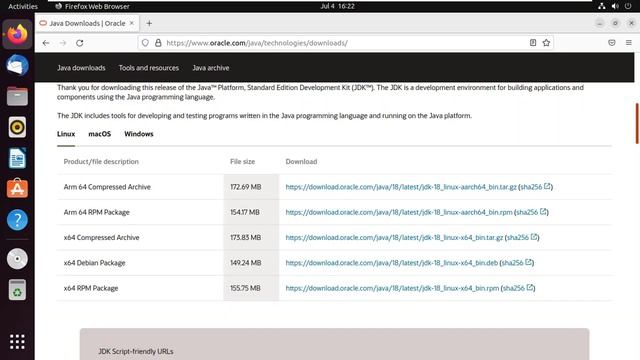The image size is (640, 360).
Task: Open Rhythmbox music player in dock
Action: coord(17,127)
